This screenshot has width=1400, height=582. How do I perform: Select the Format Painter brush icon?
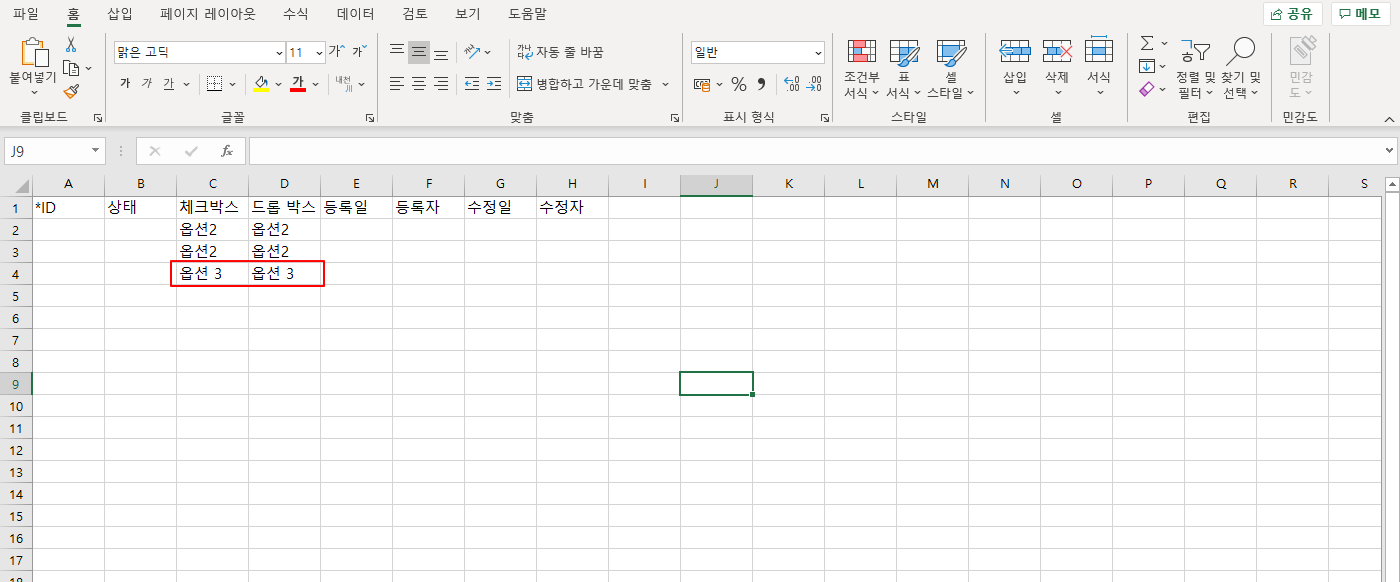71,91
